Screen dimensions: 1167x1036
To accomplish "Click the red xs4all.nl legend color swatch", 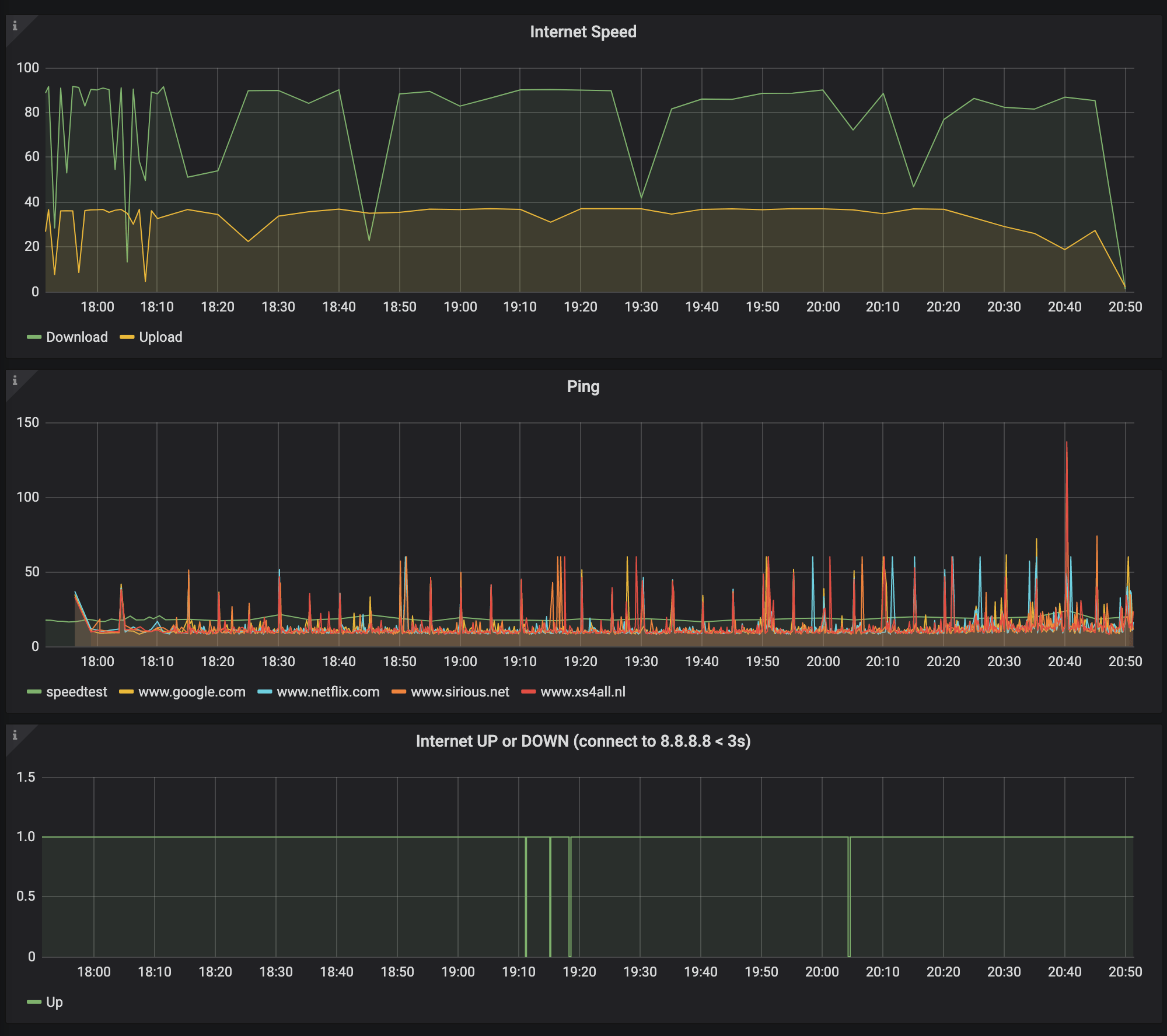I will (528, 692).
